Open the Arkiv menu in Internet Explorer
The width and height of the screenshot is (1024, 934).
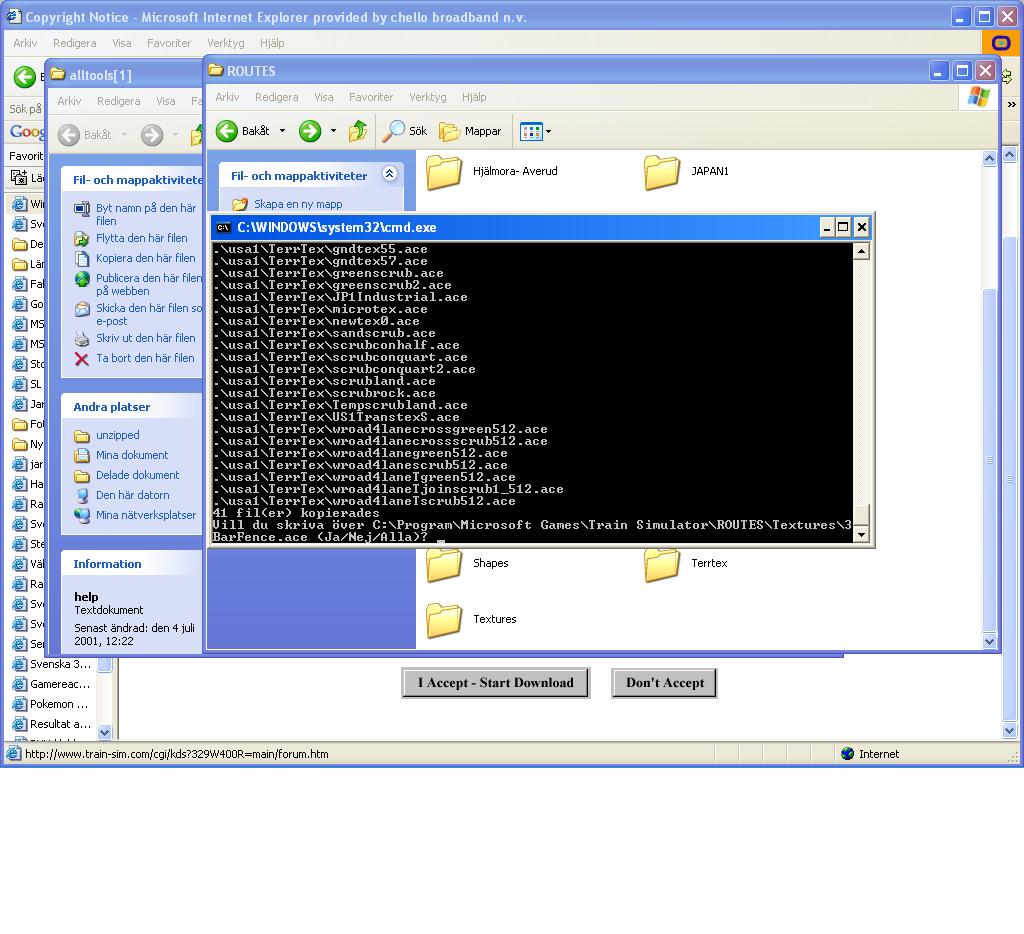(x=25, y=43)
